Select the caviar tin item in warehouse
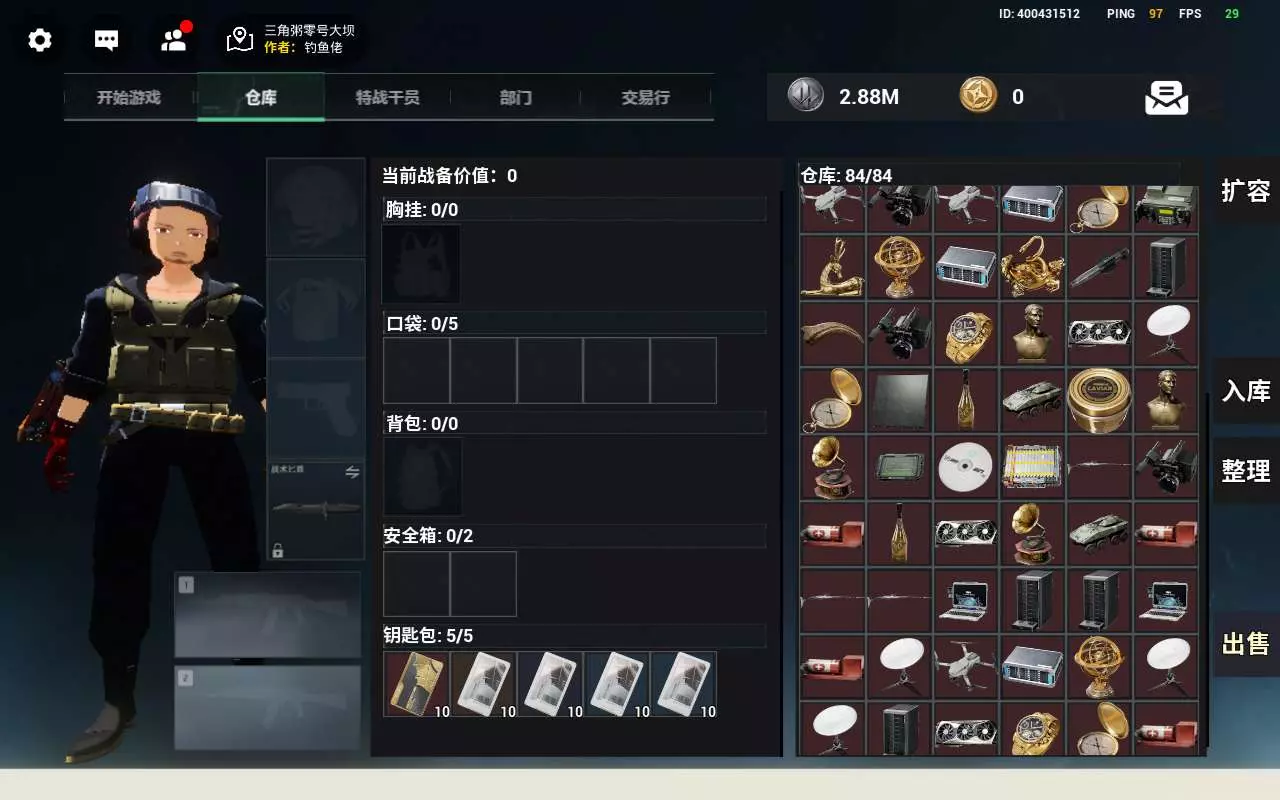This screenshot has height=800, width=1280. pos(1099,400)
